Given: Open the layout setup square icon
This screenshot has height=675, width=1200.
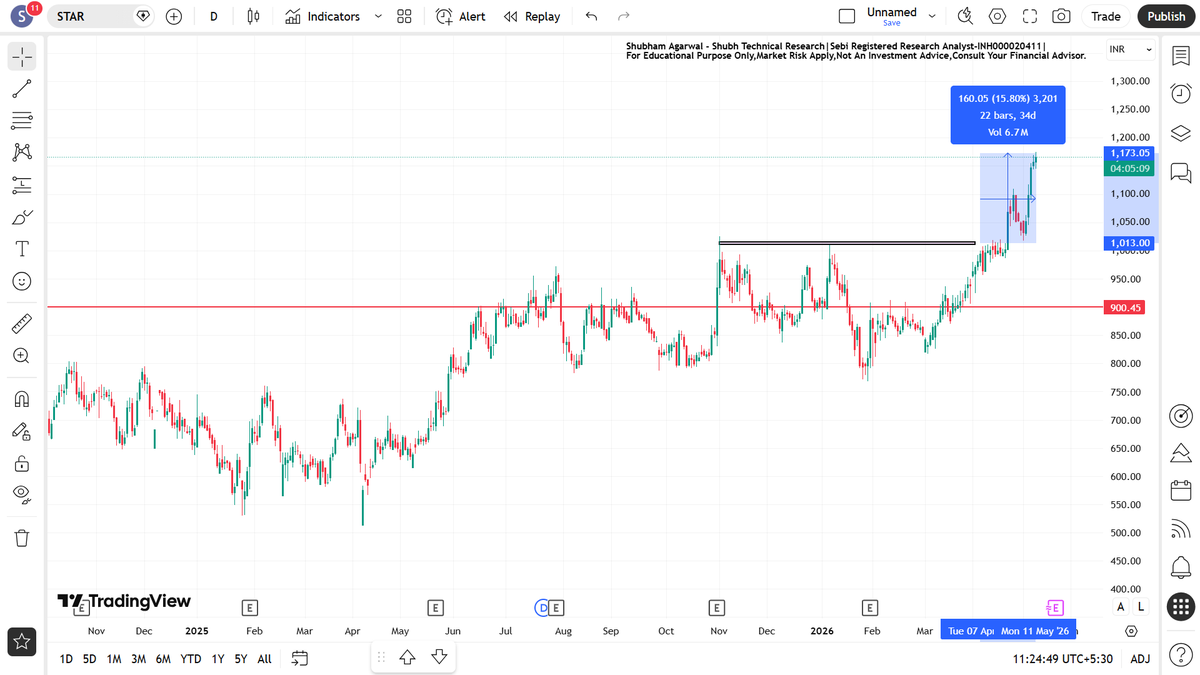Looking at the screenshot, I should pyautogui.click(x=847, y=16).
